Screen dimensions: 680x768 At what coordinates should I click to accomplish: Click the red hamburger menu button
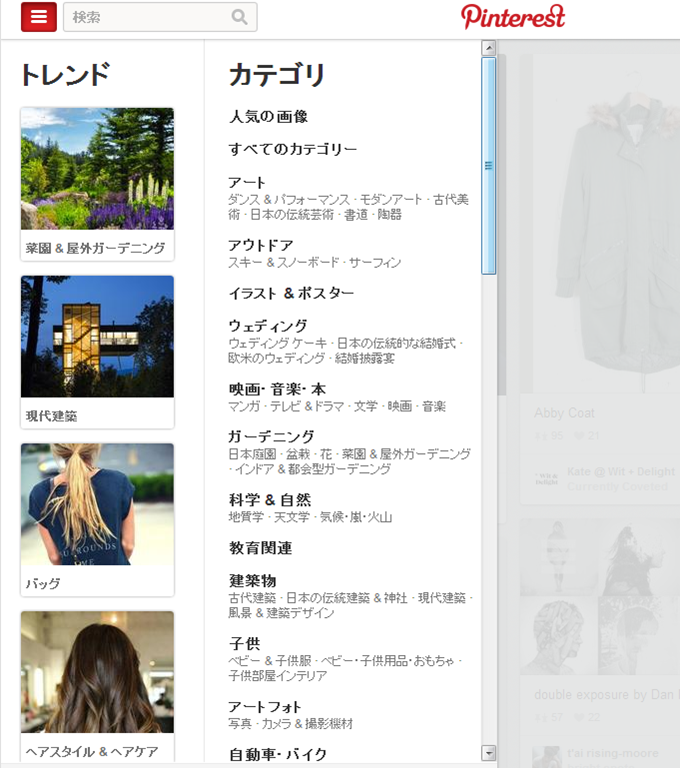pyautogui.click(x=38, y=17)
